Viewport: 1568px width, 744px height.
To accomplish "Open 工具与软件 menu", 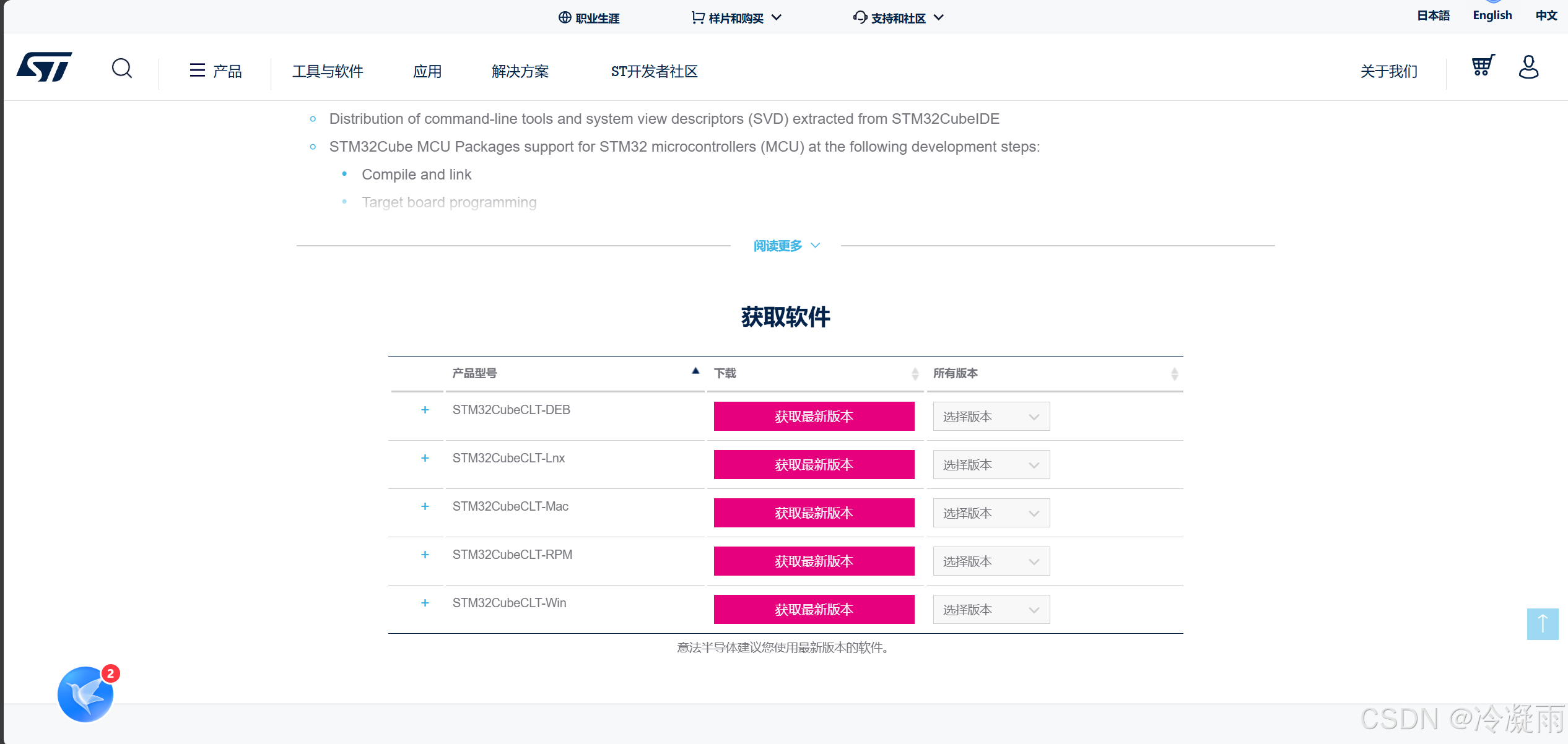I will tap(328, 71).
